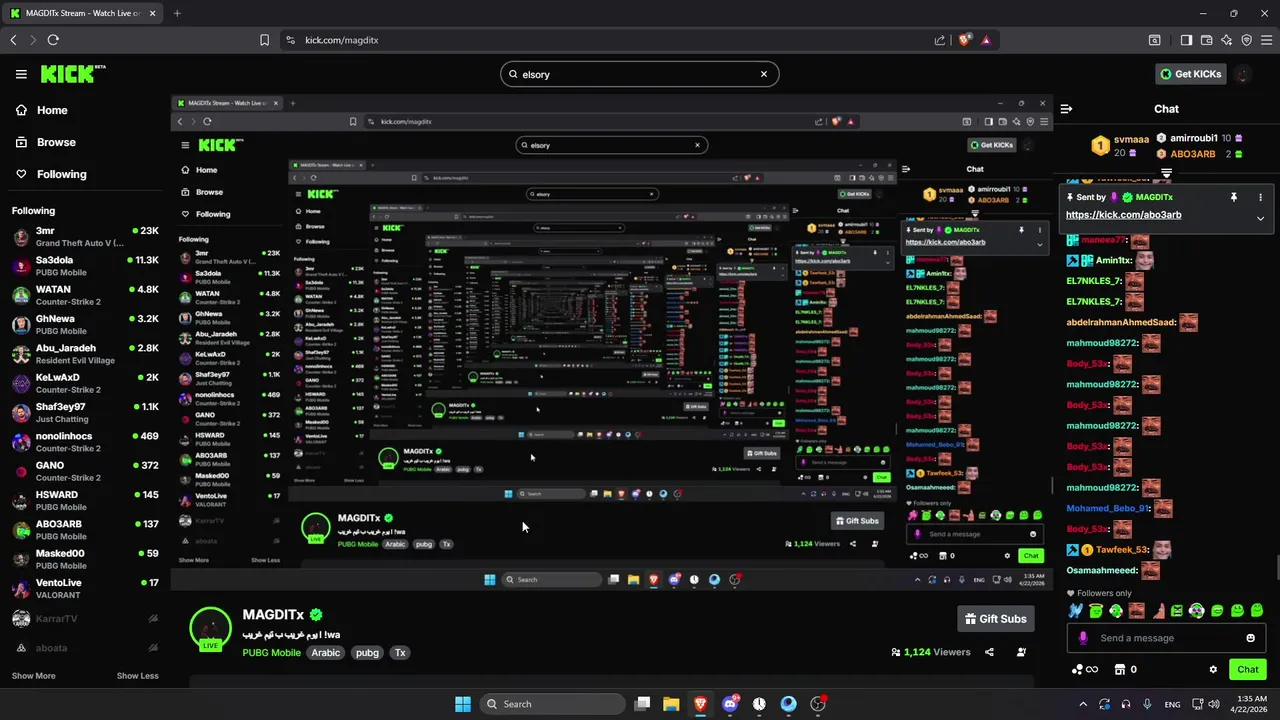Open the user profile avatar menu

[1243, 74]
